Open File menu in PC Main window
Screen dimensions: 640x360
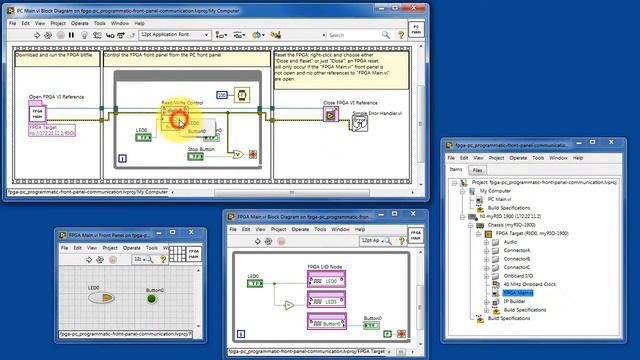point(13,23)
